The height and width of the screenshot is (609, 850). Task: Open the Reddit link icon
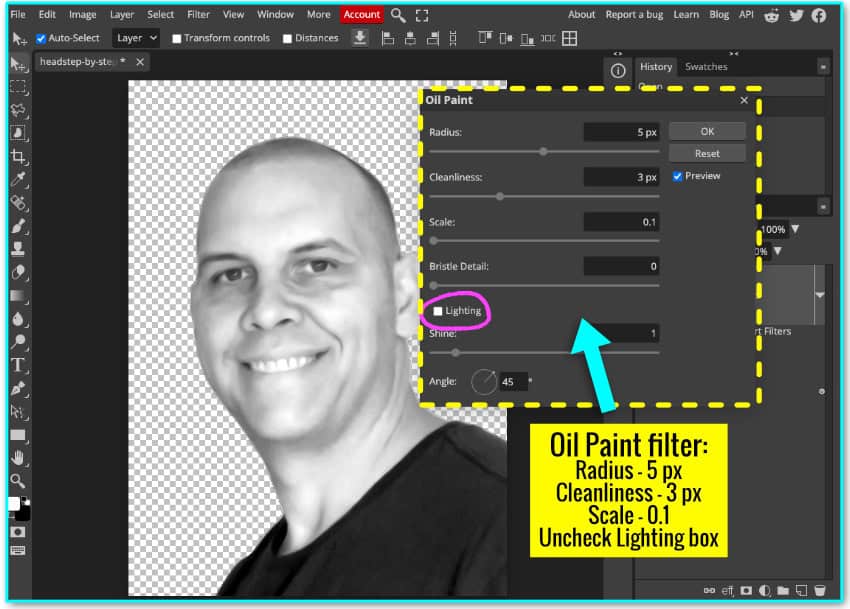pyautogui.click(x=771, y=15)
